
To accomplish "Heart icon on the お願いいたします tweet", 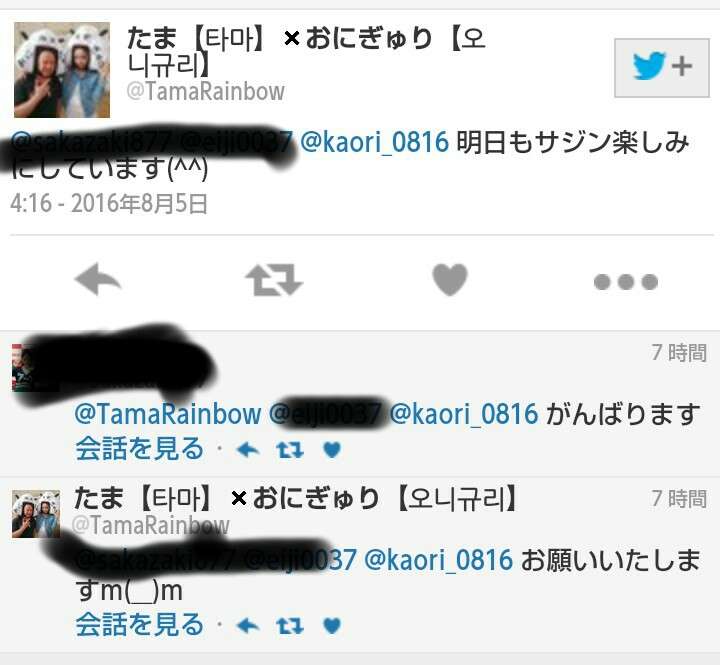I will (332, 626).
